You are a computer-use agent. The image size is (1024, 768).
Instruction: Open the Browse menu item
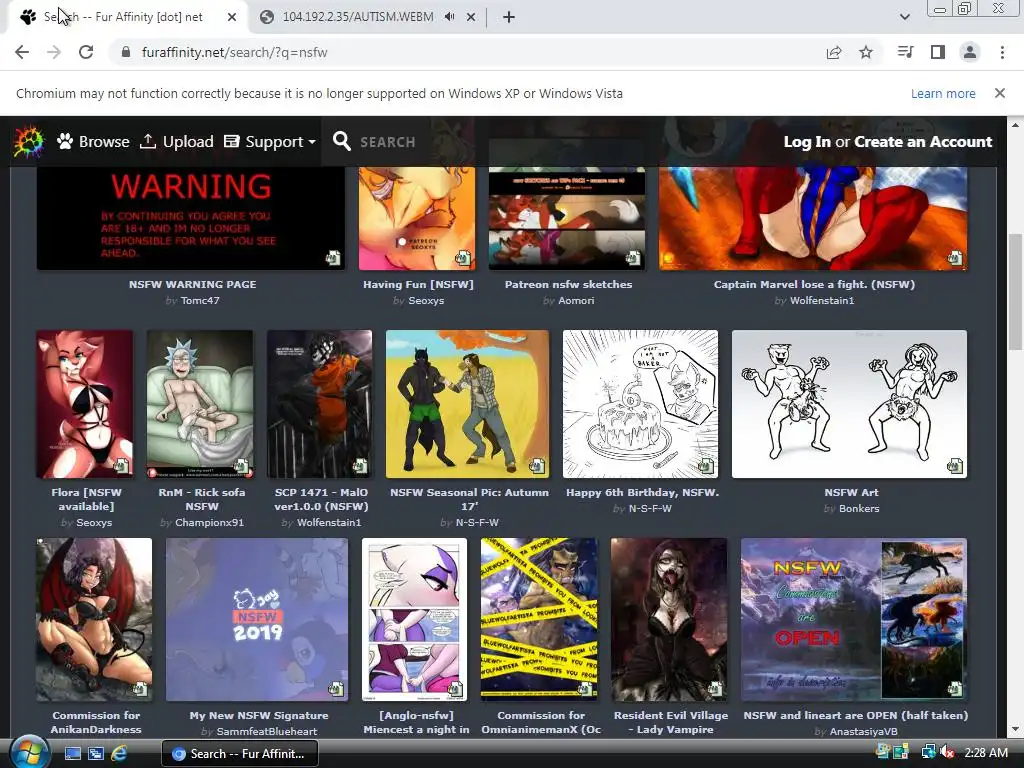click(x=93, y=142)
